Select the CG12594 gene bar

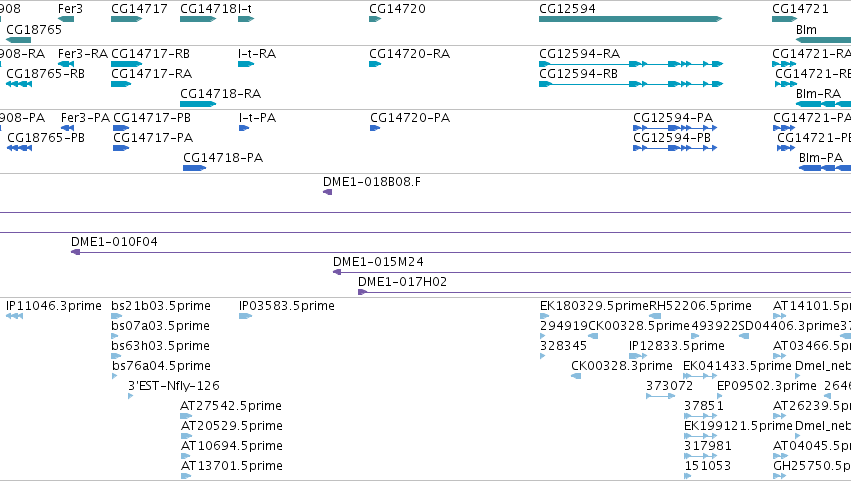coord(631,19)
